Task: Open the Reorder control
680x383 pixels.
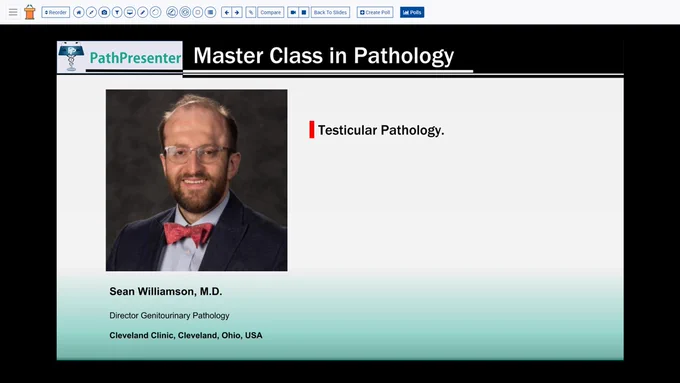Action: [56, 12]
